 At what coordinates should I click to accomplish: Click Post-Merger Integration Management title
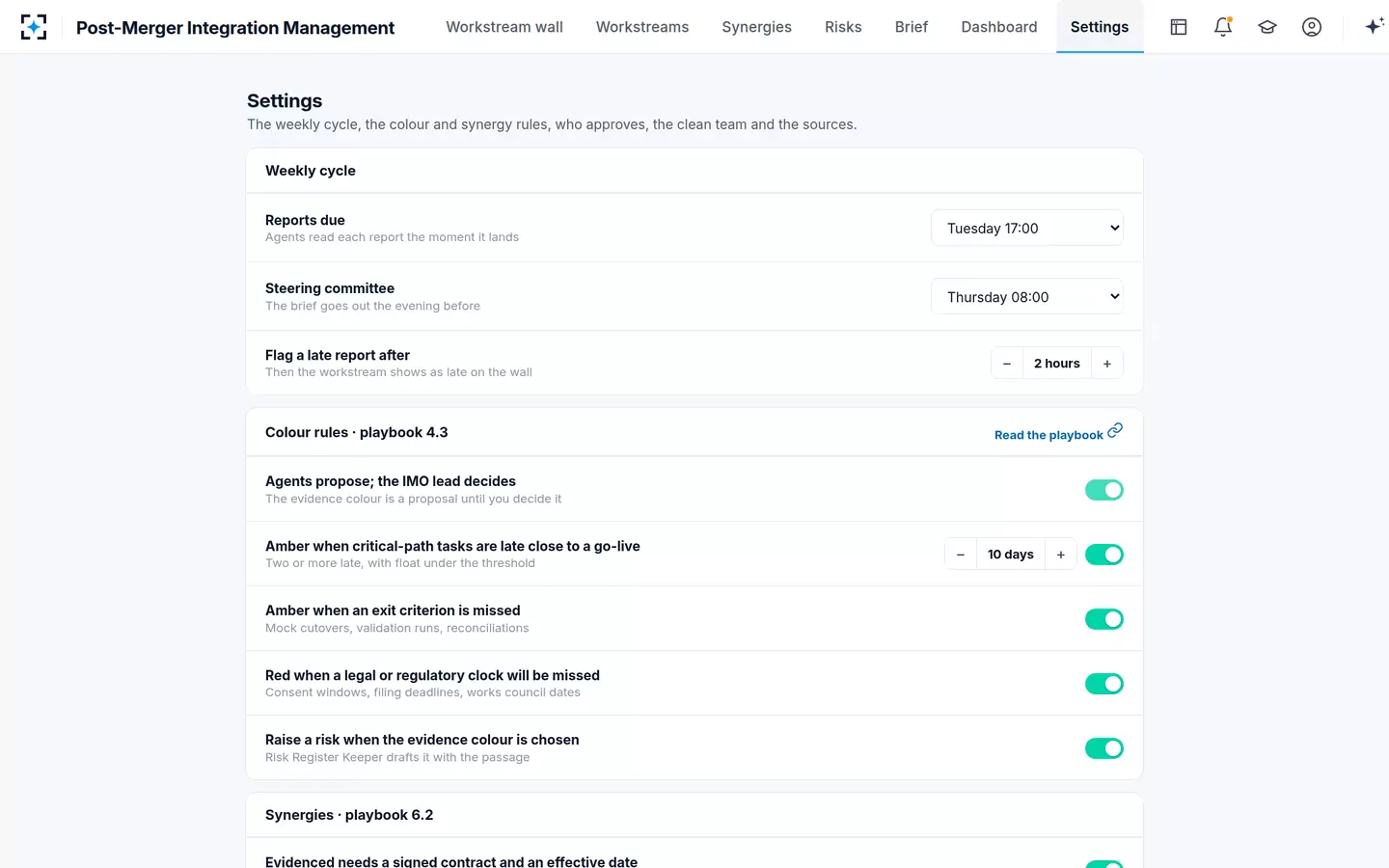[x=235, y=28]
